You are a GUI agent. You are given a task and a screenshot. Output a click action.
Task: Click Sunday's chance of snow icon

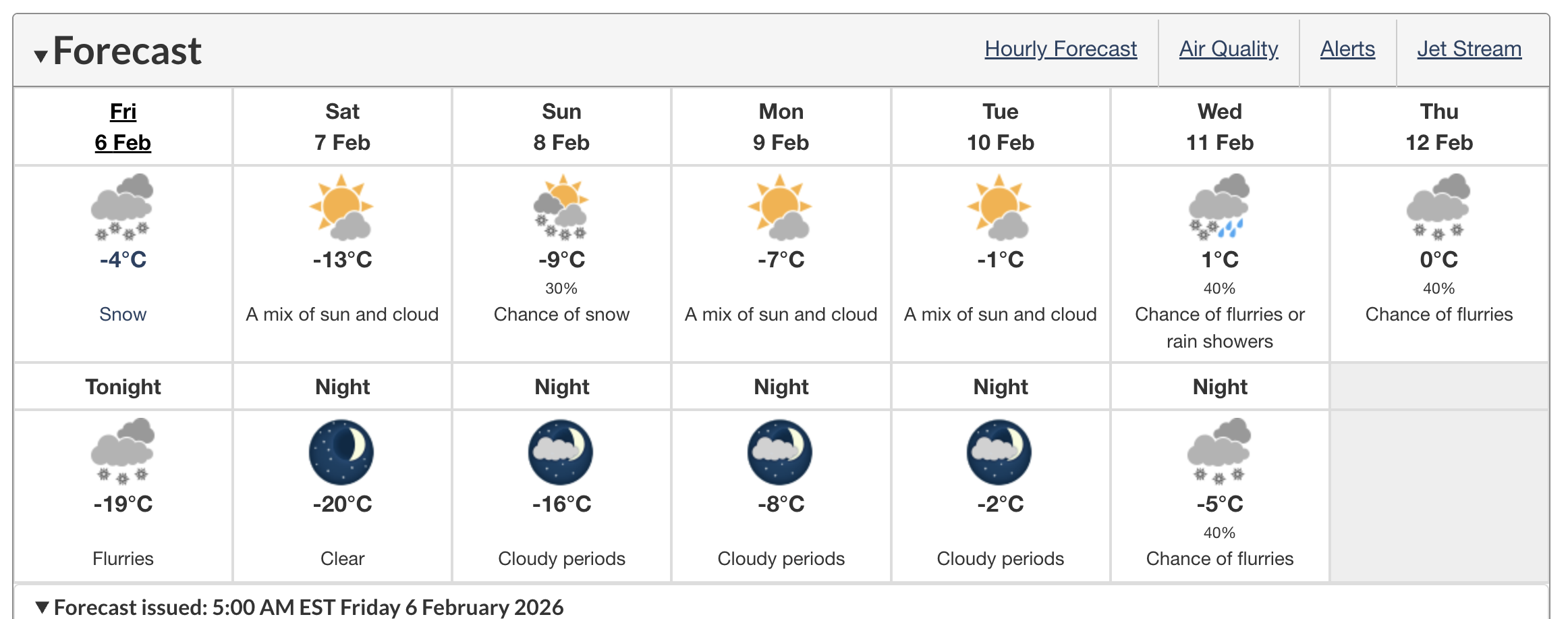click(x=561, y=207)
